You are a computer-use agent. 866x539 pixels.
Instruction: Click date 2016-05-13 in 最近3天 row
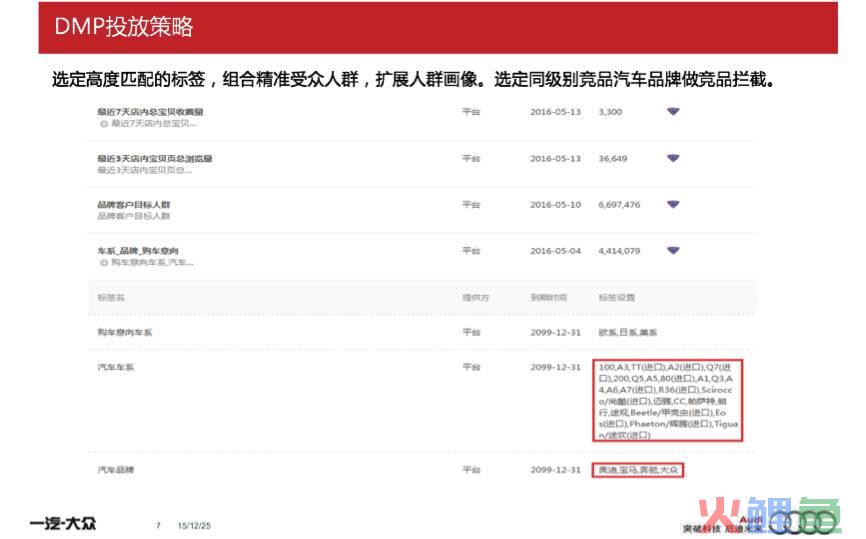tap(555, 158)
